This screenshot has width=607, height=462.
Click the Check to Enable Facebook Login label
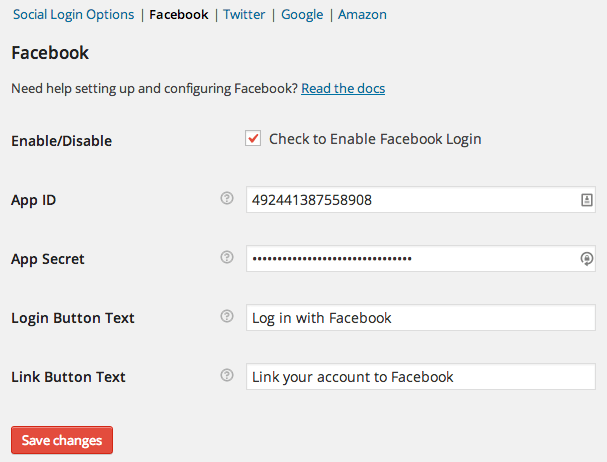pyautogui.click(x=375, y=139)
